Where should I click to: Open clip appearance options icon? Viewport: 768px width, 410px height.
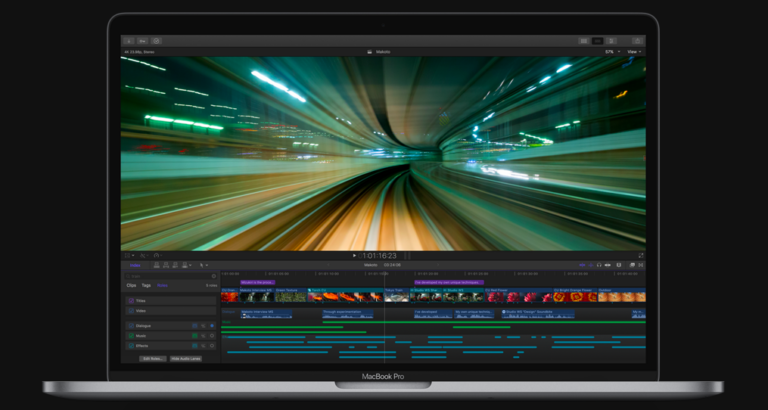tap(619, 265)
